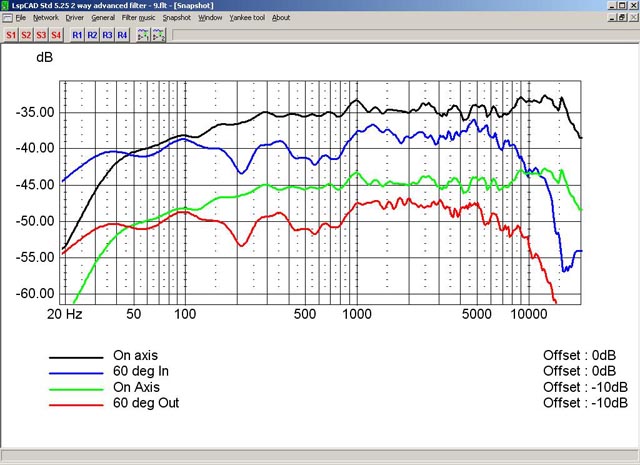This screenshot has height=465, width=640.
Task: Click the -45.00 axis value
Action: pyautogui.click(x=35, y=185)
